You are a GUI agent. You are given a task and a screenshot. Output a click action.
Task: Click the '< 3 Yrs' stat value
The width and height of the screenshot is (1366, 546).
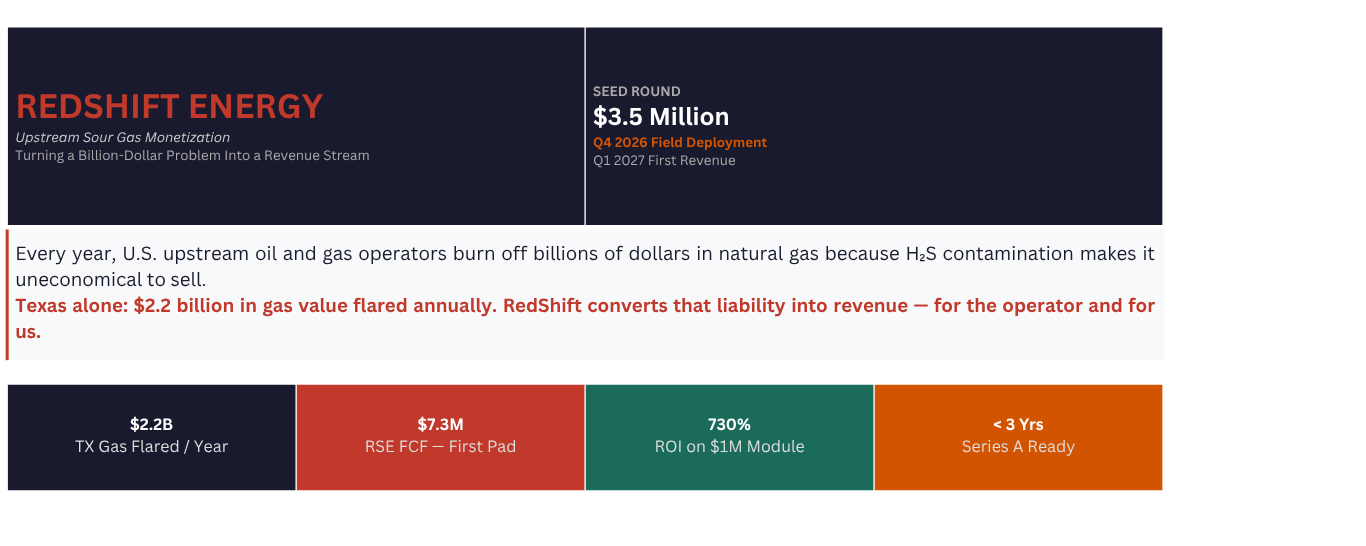click(1018, 424)
